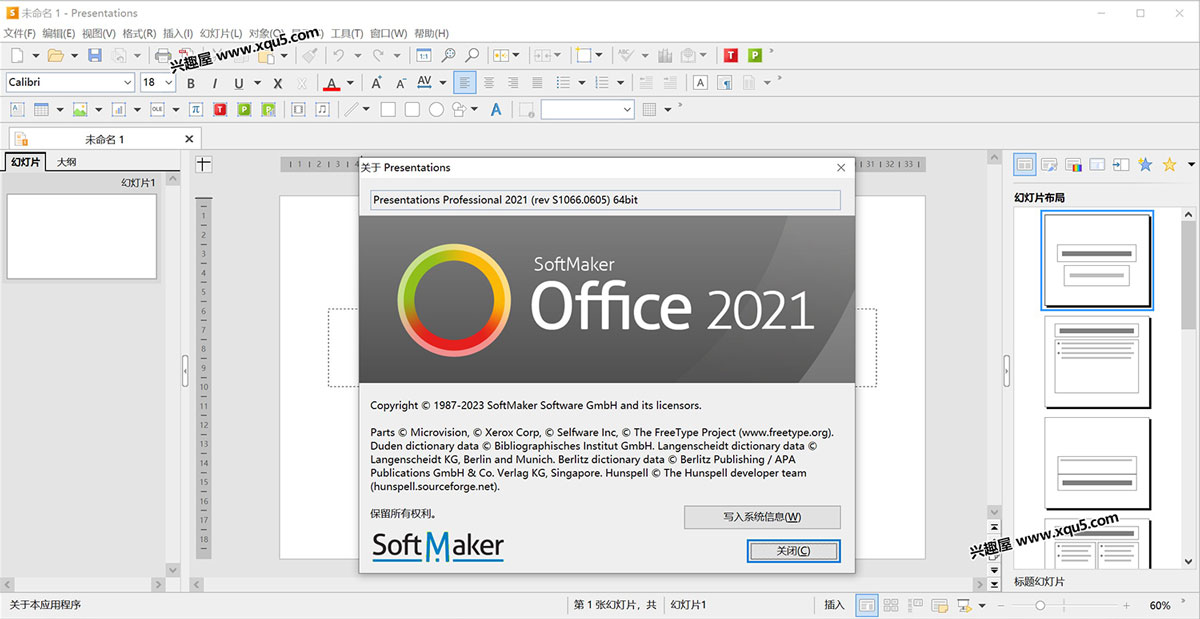Expand the line tool arrow
This screenshot has height=619, width=1200.
366,110
